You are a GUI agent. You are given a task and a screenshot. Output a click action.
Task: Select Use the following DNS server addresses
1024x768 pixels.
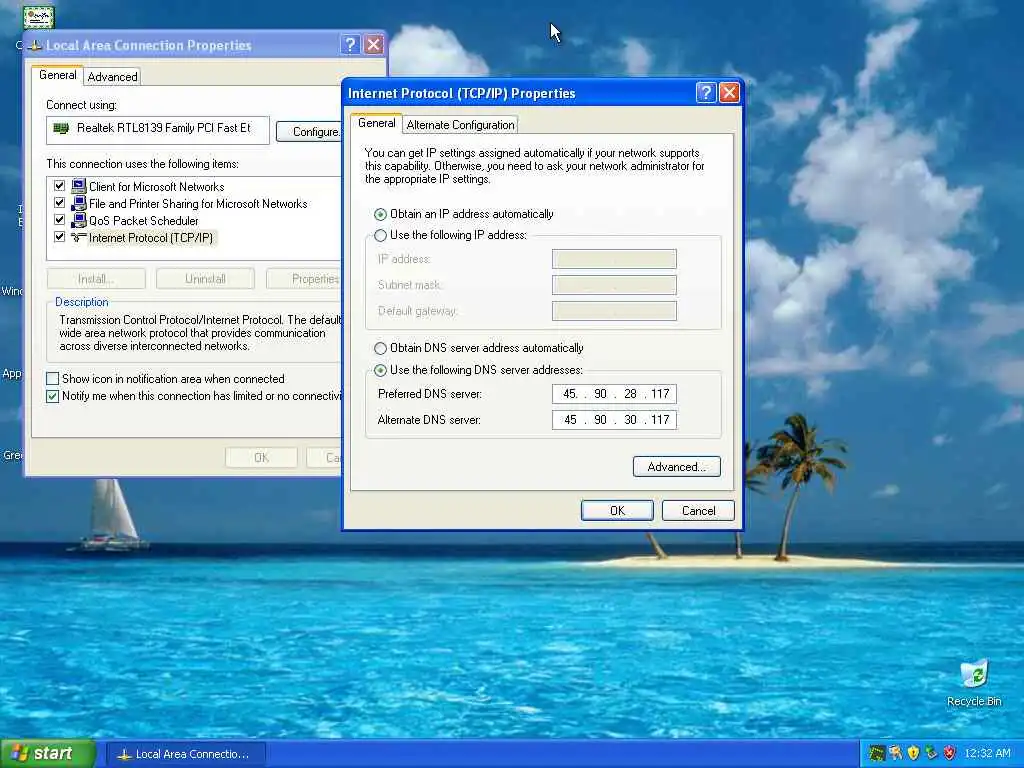[x=380, y=370]
